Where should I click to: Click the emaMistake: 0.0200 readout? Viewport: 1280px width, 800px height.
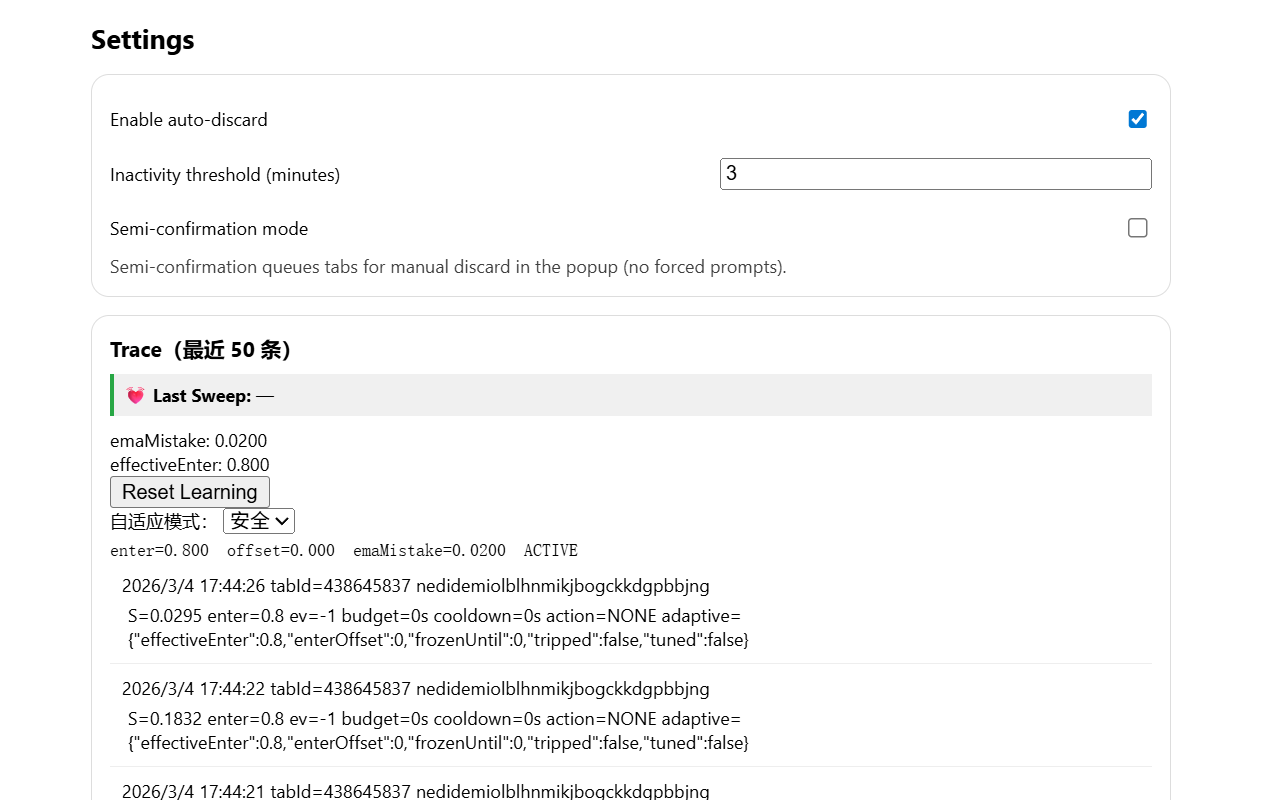(189, 441)
